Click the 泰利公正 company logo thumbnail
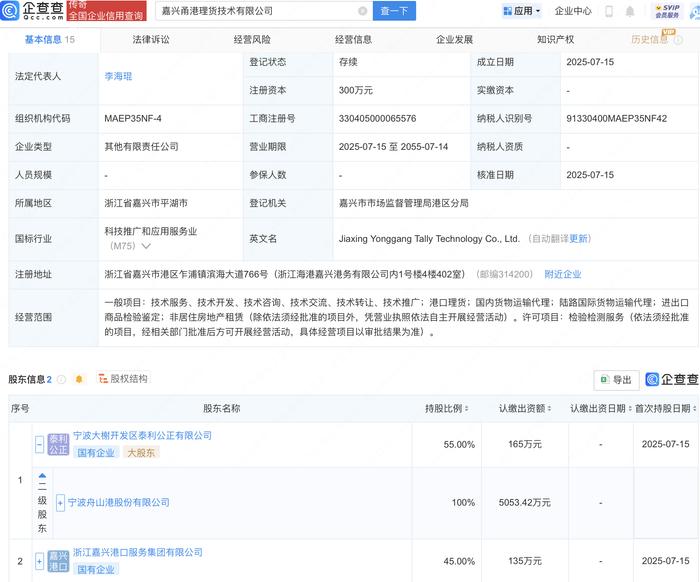Viewport: 700px width, 582px height. click(x=58, y=445)
